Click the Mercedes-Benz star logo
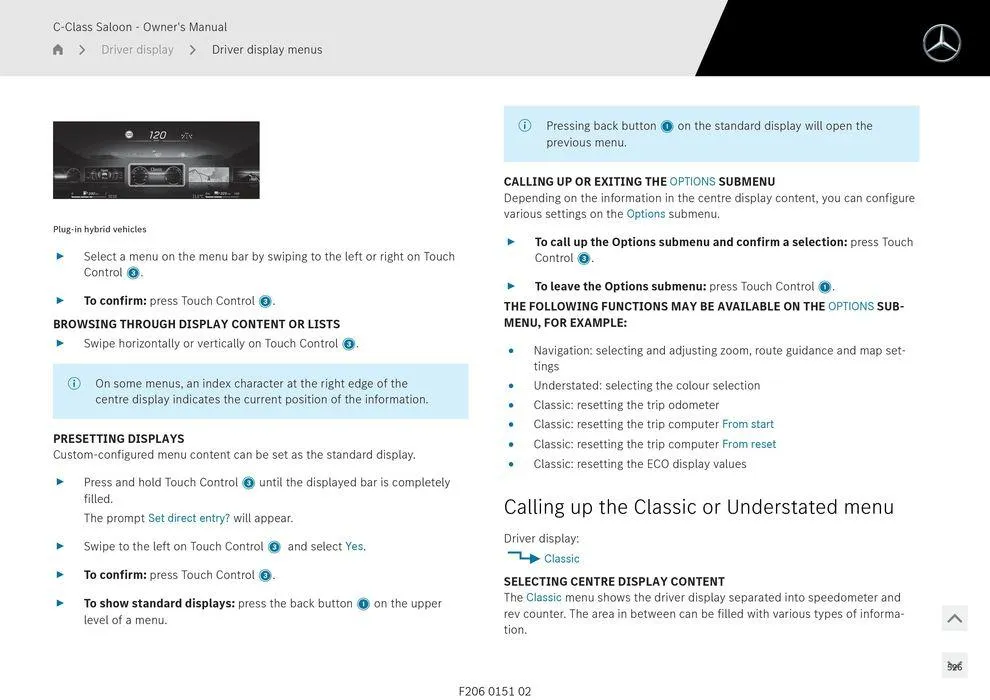The width and height of the screenshot is (990, 700). tap(941, 43)
